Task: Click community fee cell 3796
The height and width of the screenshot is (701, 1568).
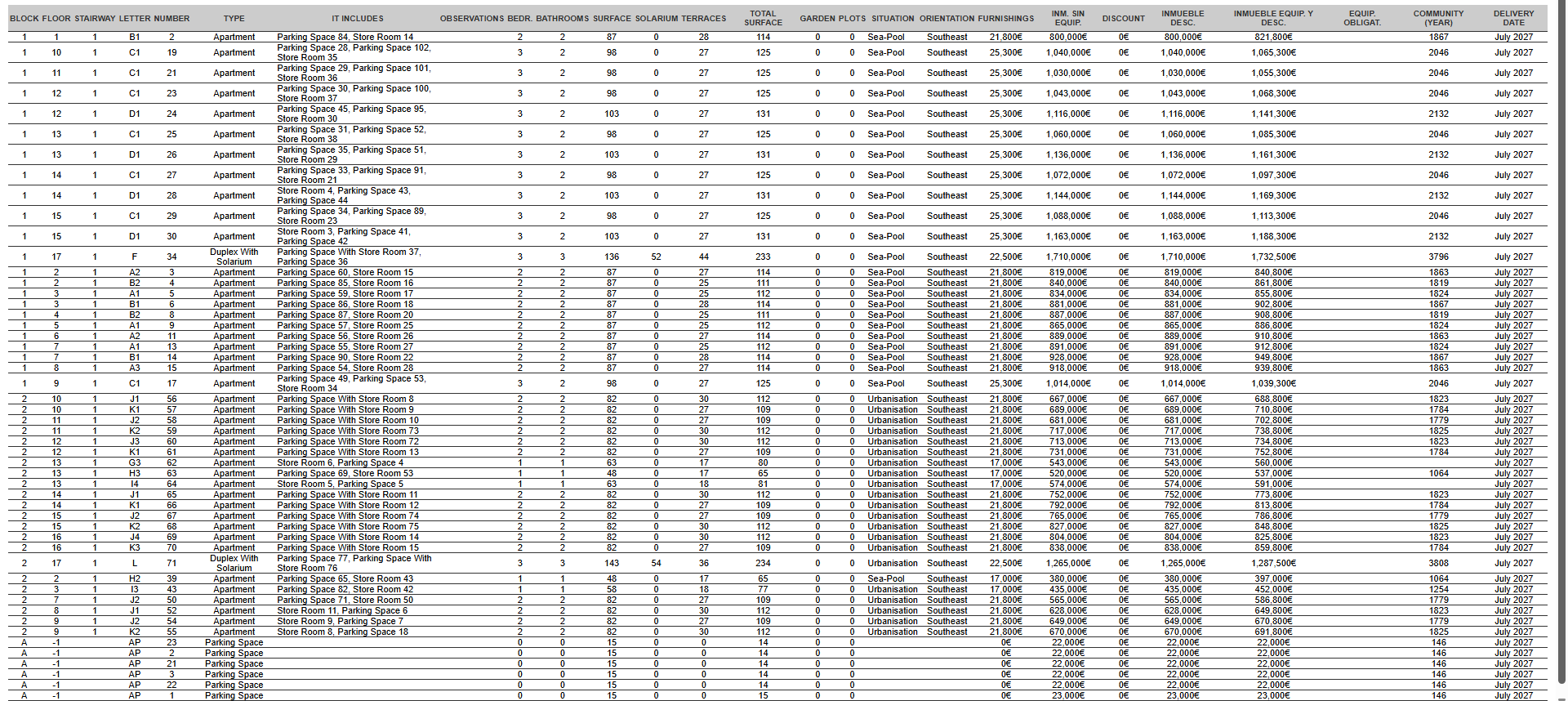Action: pyautogui.click(x=1438, y=257)
